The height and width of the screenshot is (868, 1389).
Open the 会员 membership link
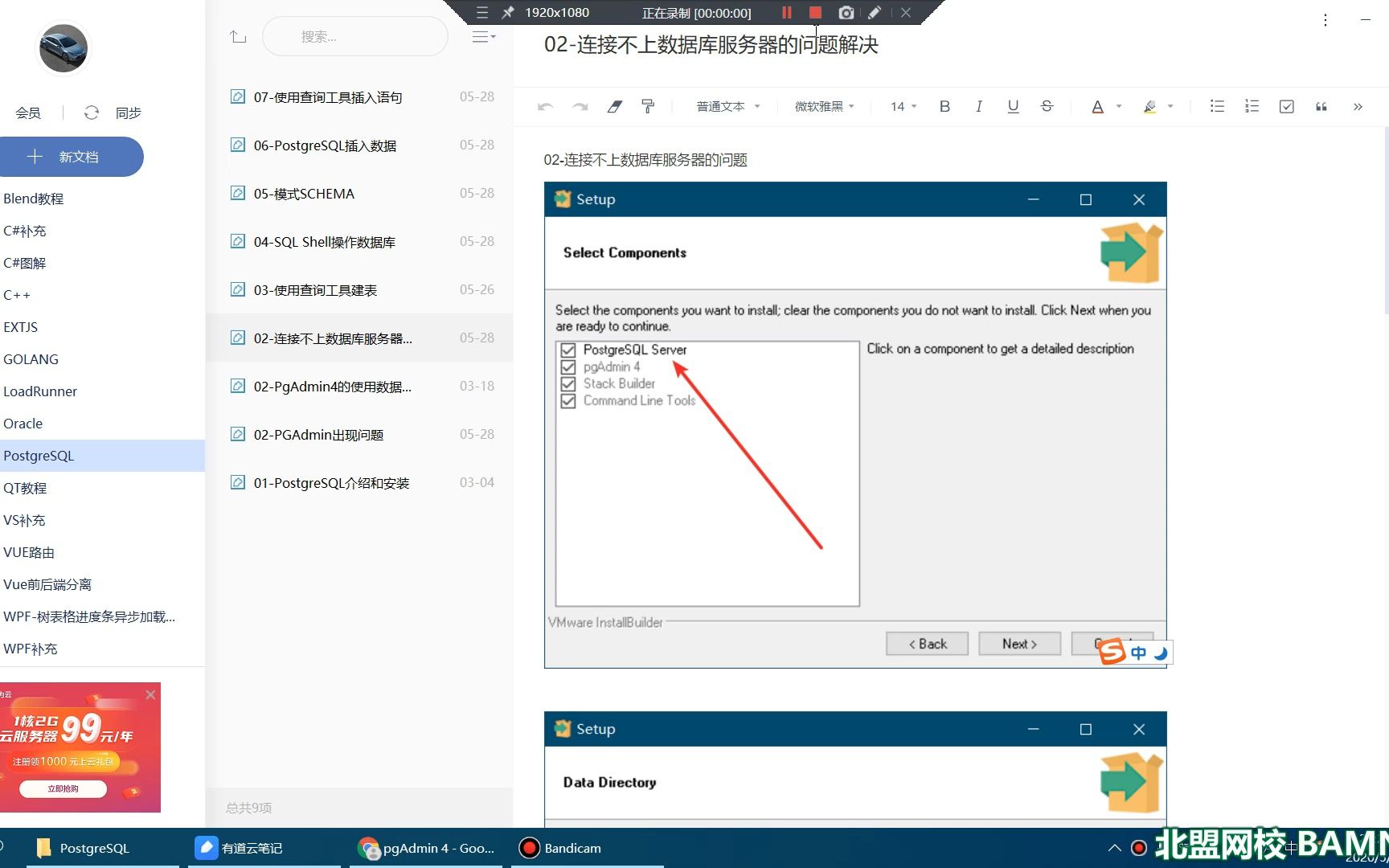tap(28, 113)
